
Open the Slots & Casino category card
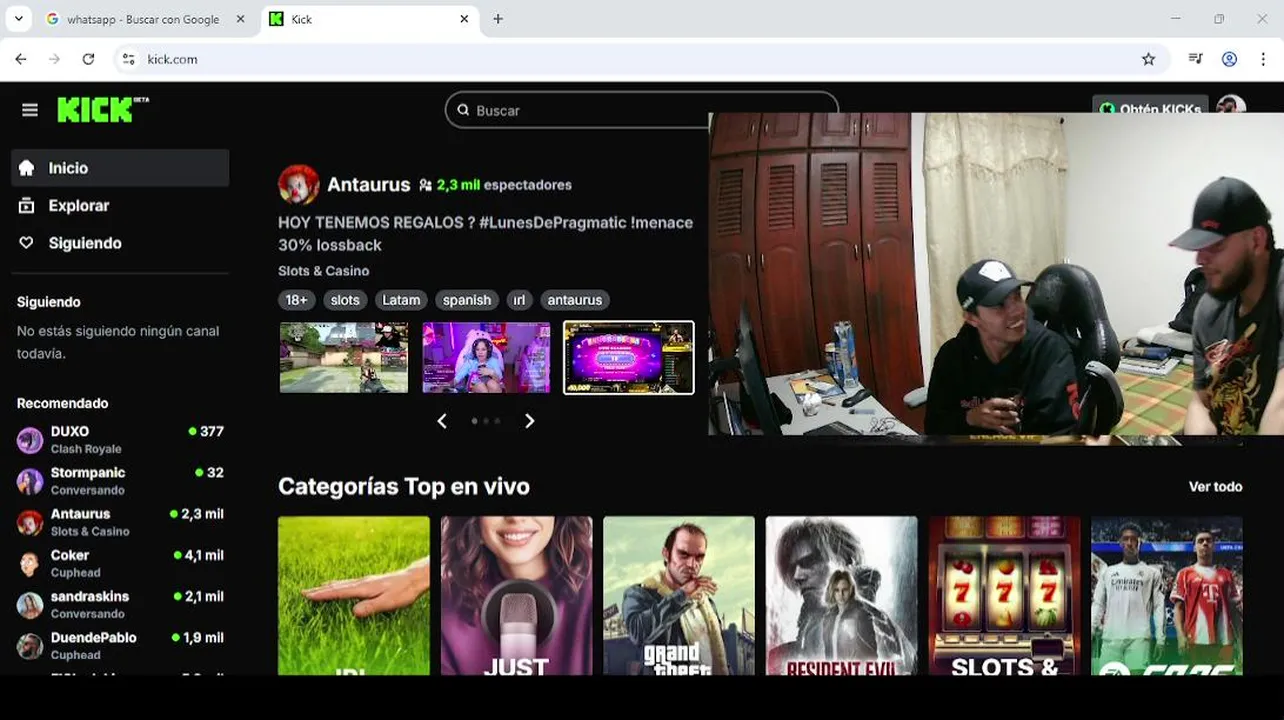pos(1004,595)
